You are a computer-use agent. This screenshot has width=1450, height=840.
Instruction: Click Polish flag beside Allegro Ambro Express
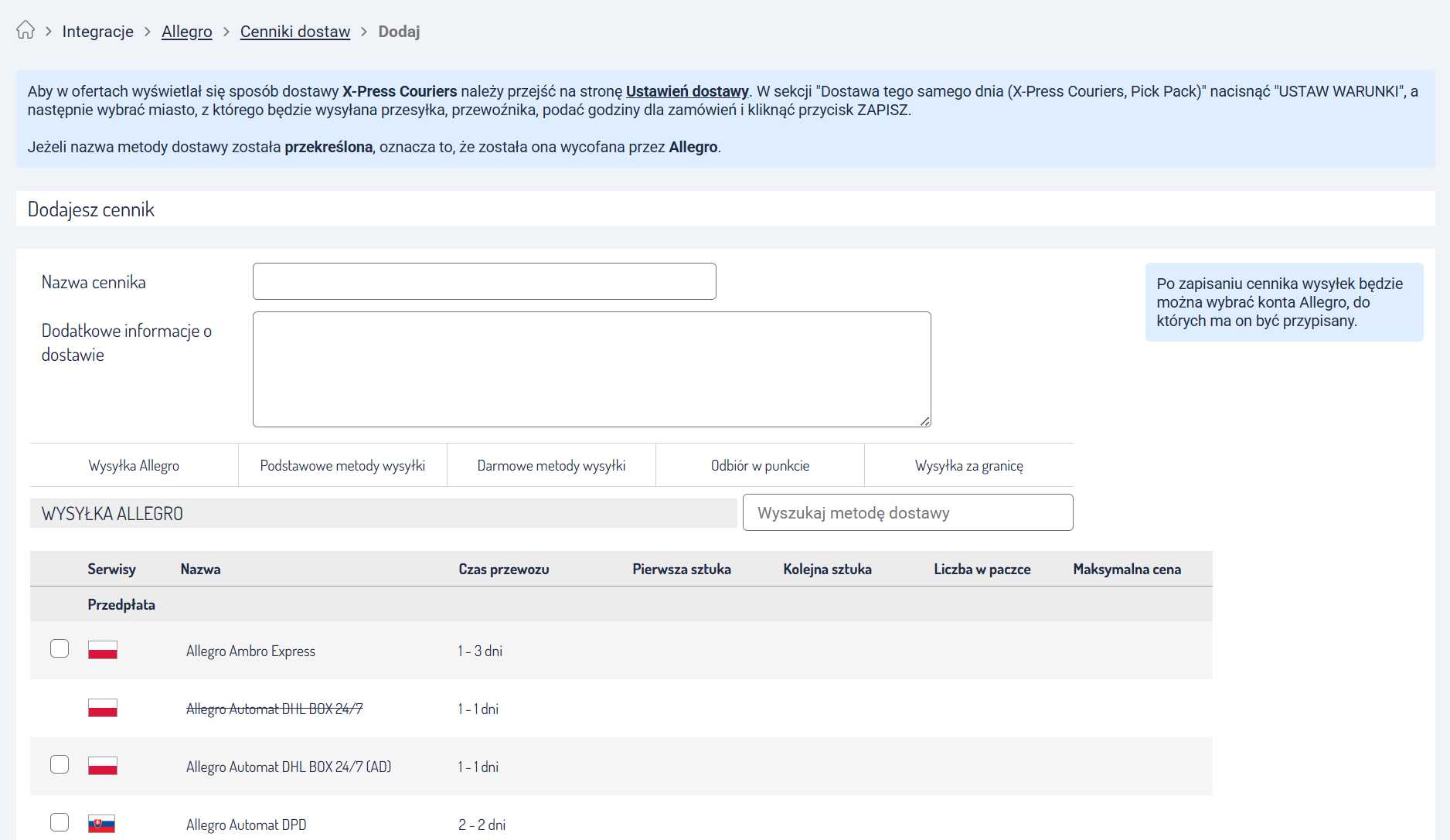pos(103,650)
